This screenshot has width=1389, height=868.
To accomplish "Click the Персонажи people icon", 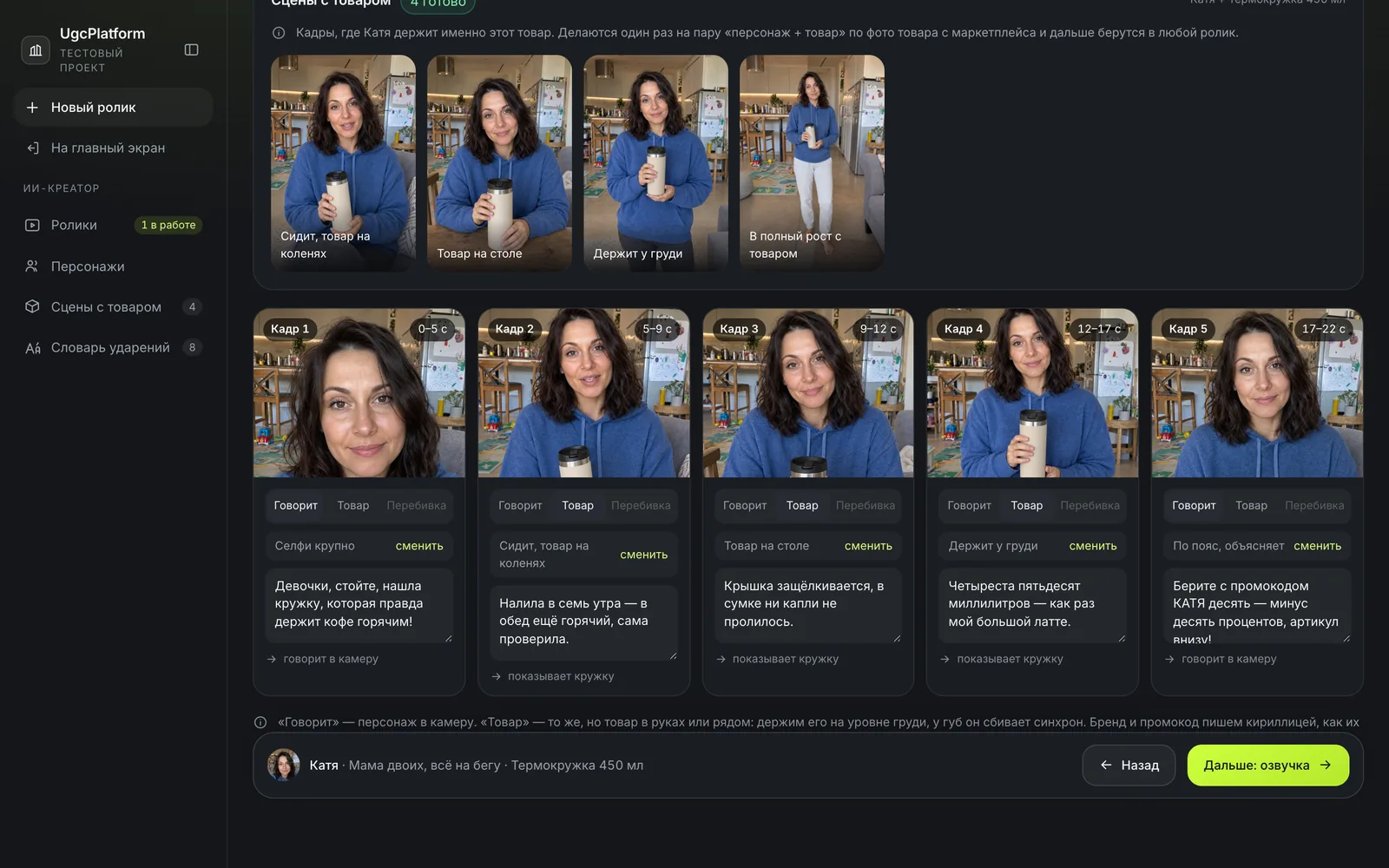I will tap(32, 266).
